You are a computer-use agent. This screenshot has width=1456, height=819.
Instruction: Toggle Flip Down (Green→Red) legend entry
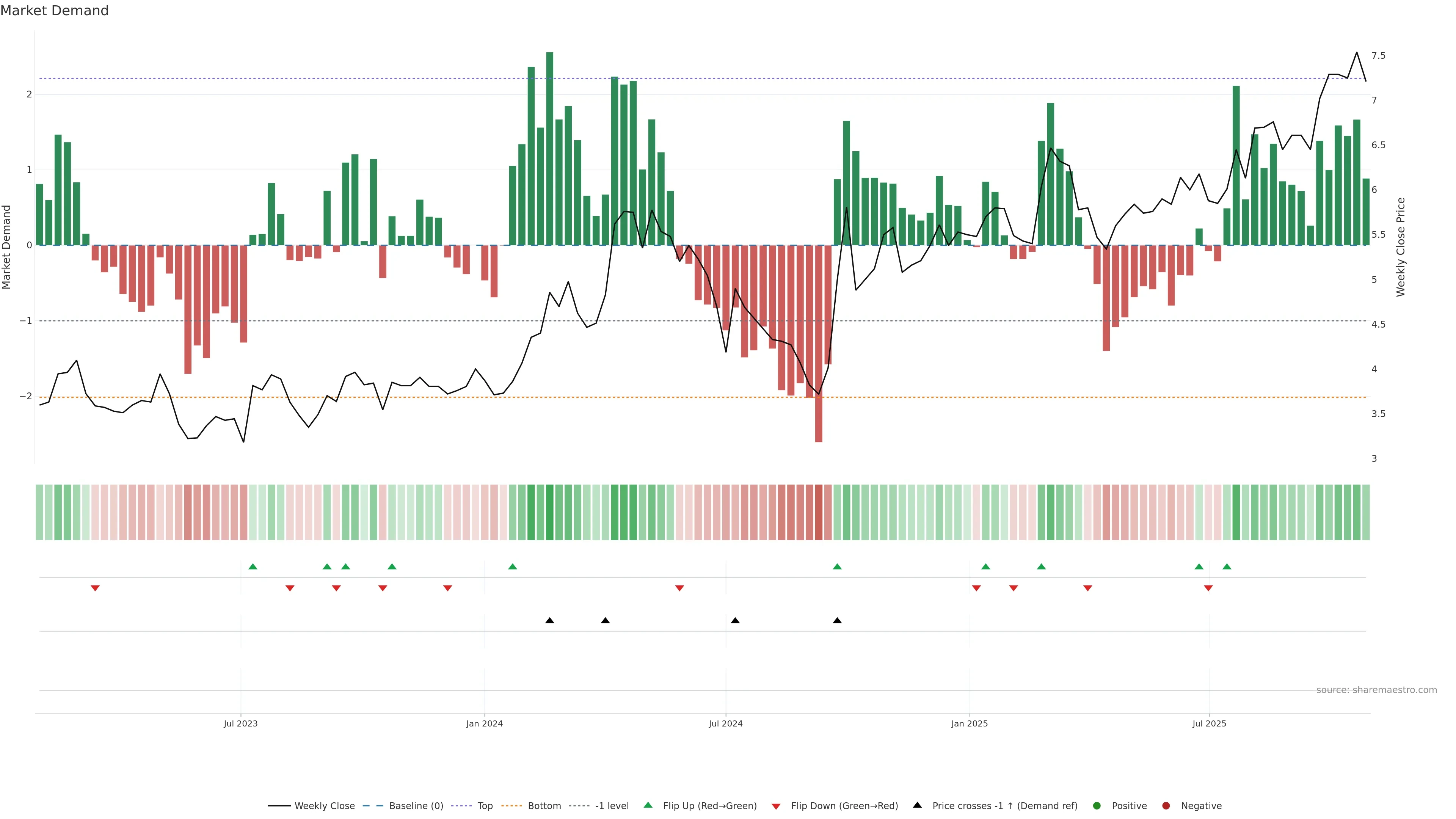pos(844,806)
